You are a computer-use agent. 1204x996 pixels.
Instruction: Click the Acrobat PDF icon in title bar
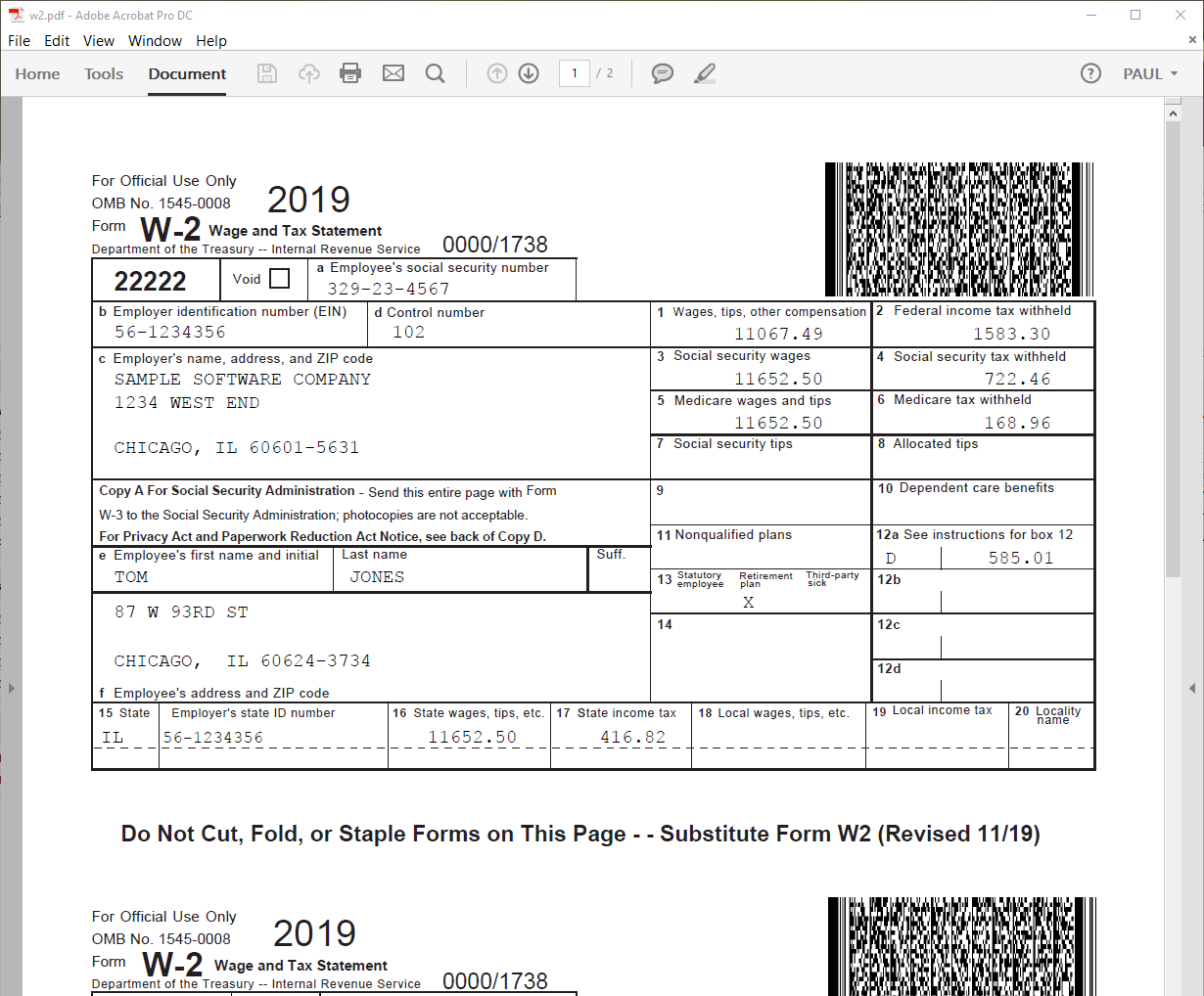point(16,15)
